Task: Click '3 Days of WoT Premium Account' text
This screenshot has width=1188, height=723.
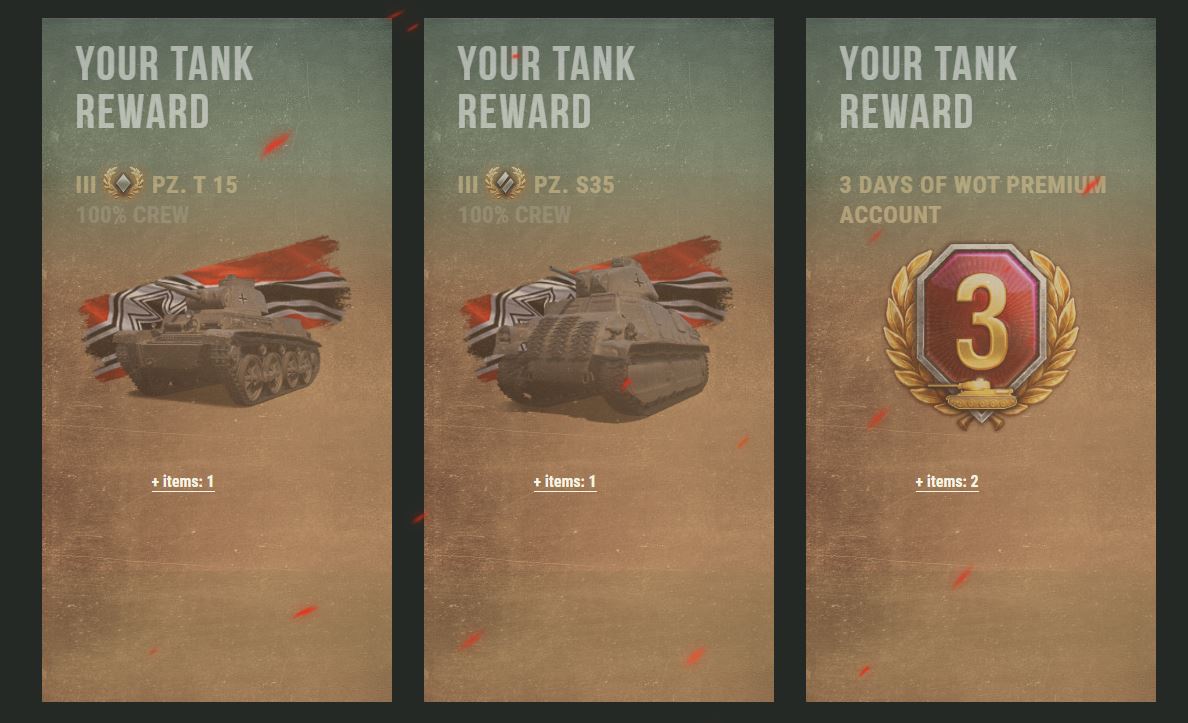Action: 973,200
